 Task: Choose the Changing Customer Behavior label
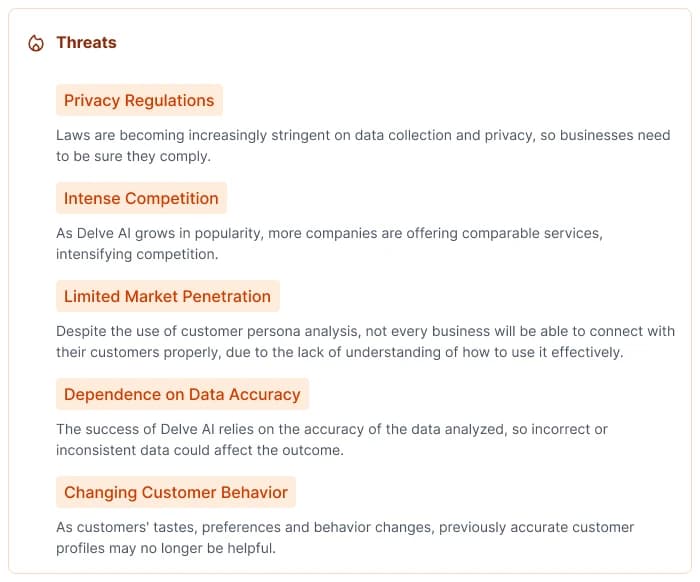tap(176, 492)
